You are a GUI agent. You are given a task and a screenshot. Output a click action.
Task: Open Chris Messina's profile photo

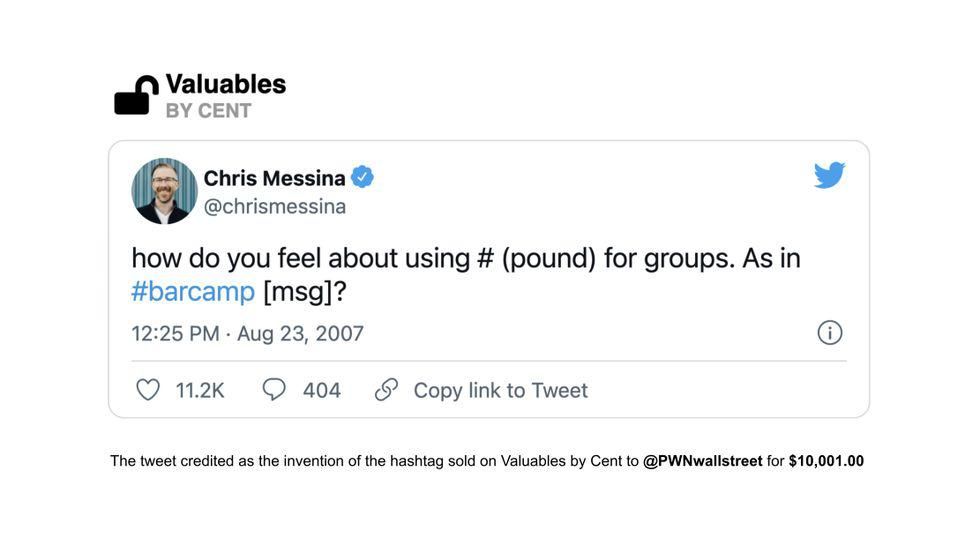(x=164, y=191)
